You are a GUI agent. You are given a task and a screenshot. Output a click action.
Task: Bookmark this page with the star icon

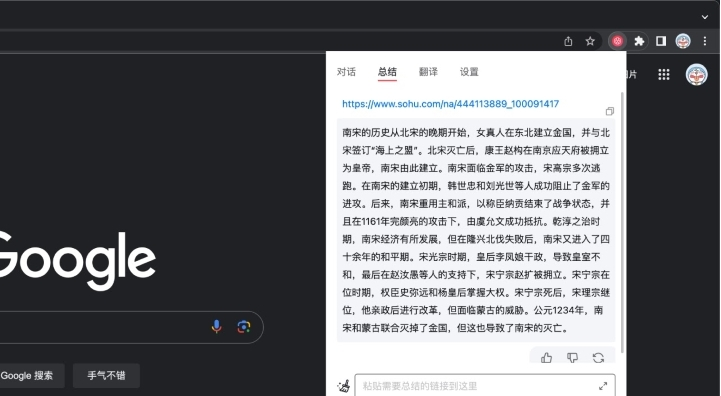[x=590, y=41]
